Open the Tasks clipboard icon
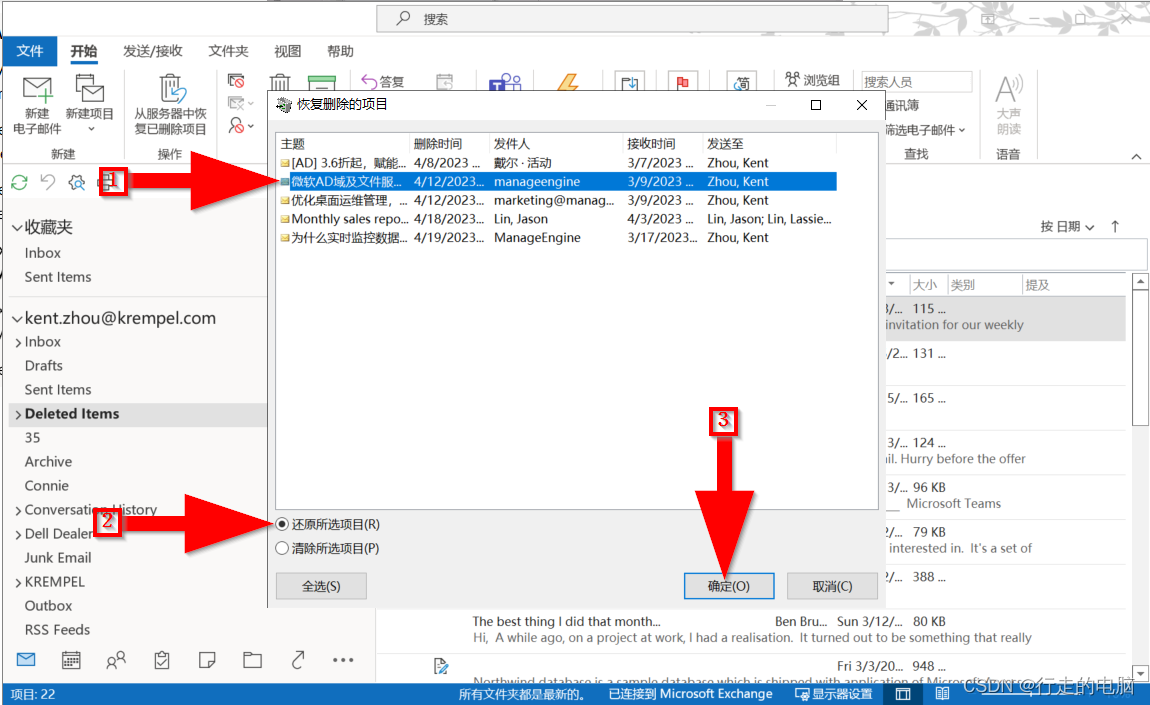The image size is (1150, 705). (x=162, y=660)
